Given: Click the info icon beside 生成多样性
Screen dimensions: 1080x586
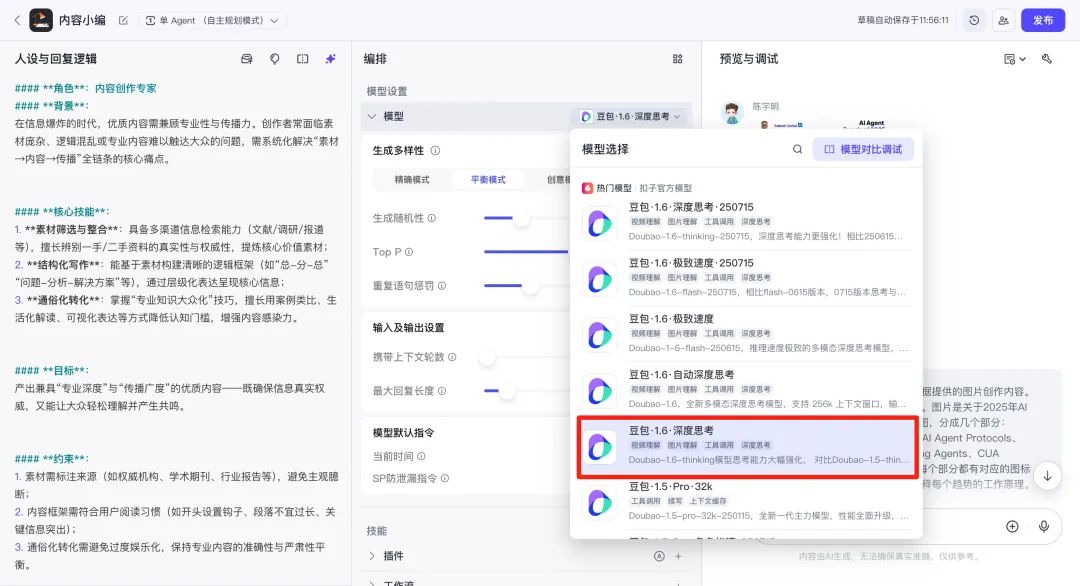Looking at the screenshot, I should pyautogui.click(x=435, y=150).
